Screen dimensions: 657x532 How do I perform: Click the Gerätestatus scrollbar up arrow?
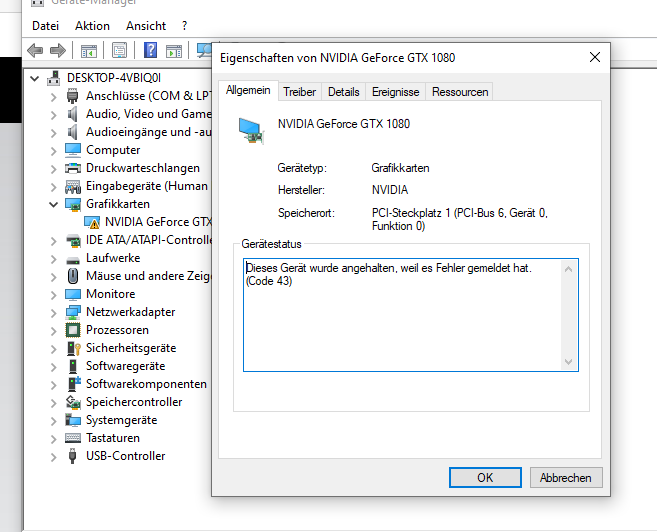569,269
